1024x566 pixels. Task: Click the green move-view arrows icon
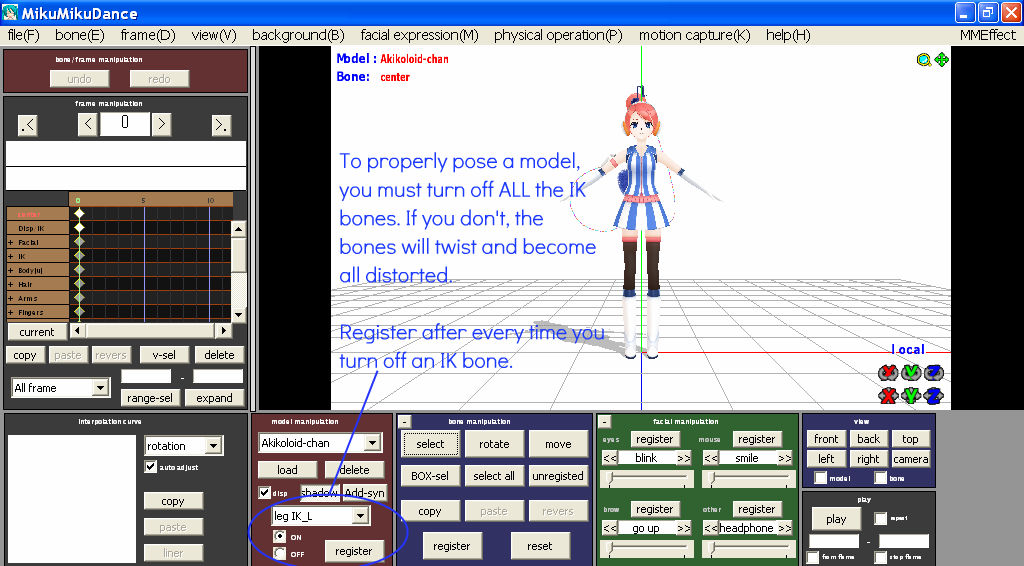tap(942, 59)
